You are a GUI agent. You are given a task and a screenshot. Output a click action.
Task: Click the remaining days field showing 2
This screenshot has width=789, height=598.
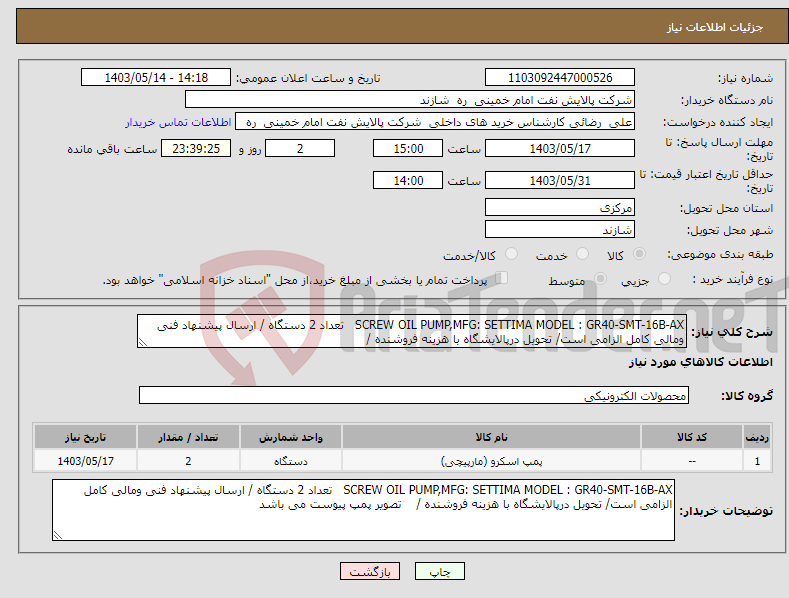300,148
